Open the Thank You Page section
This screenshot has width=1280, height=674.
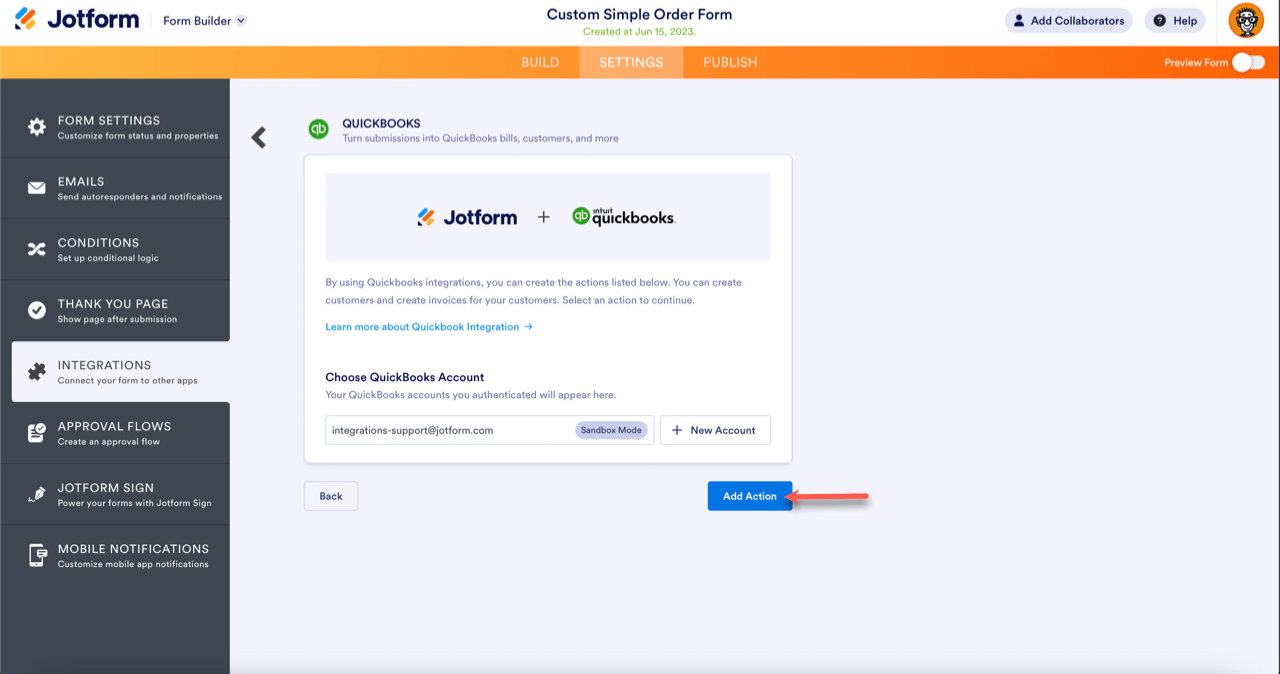[x=115, y=310]
